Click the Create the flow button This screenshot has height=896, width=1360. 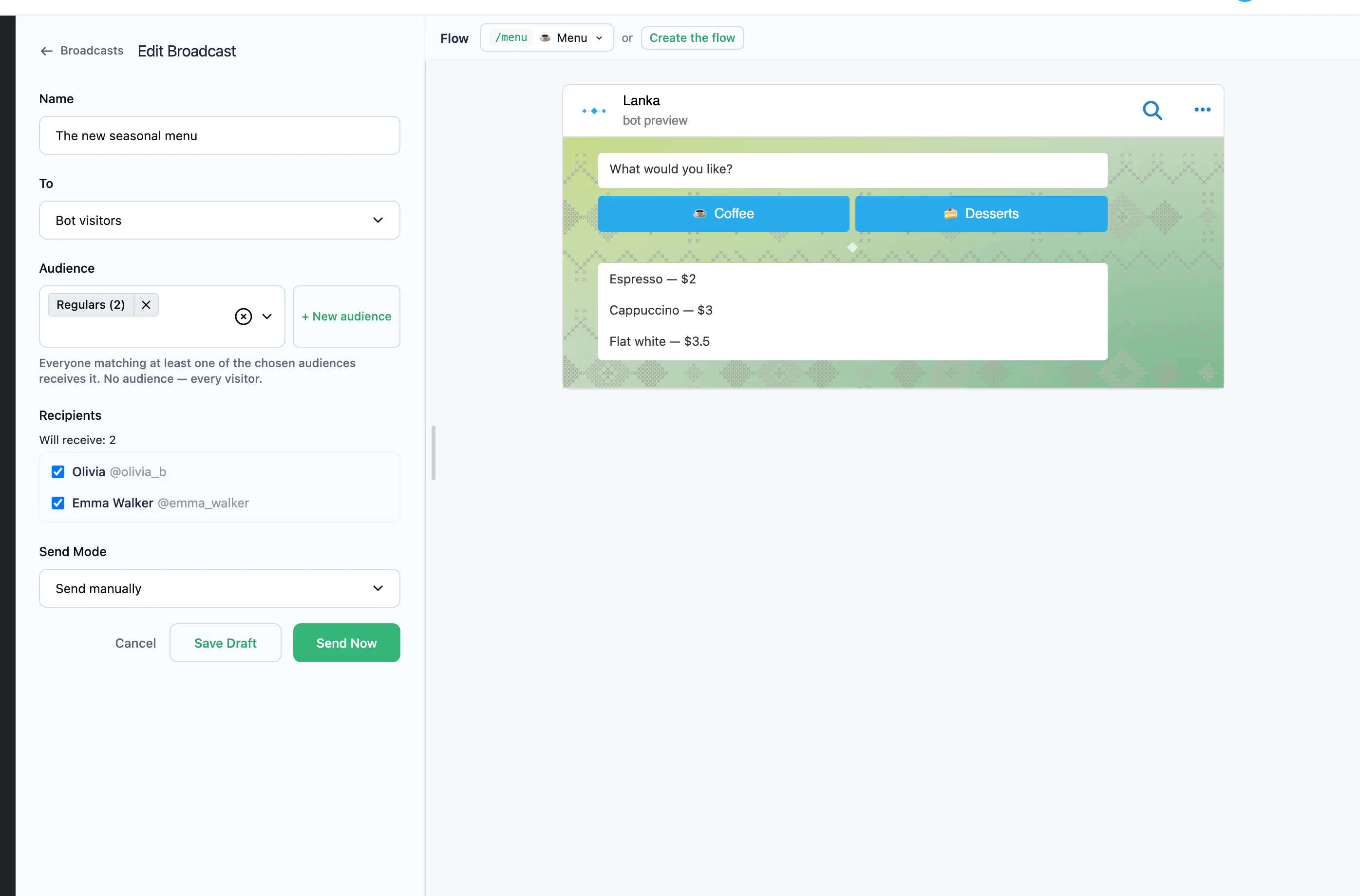692,37
